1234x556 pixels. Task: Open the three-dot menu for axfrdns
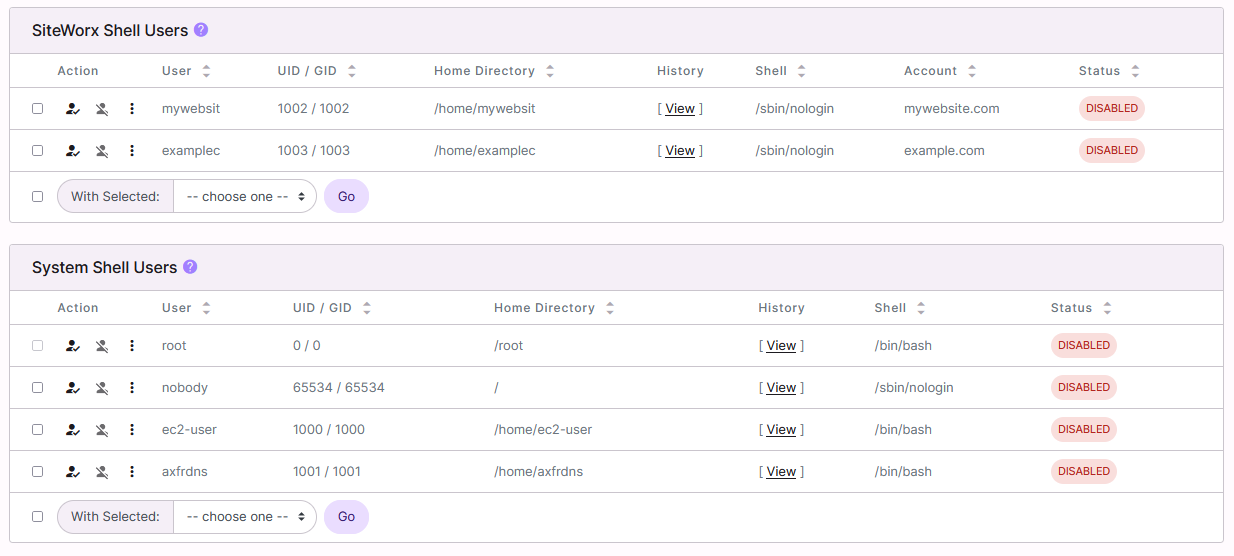pyautogui.click(x=132, y=472)
